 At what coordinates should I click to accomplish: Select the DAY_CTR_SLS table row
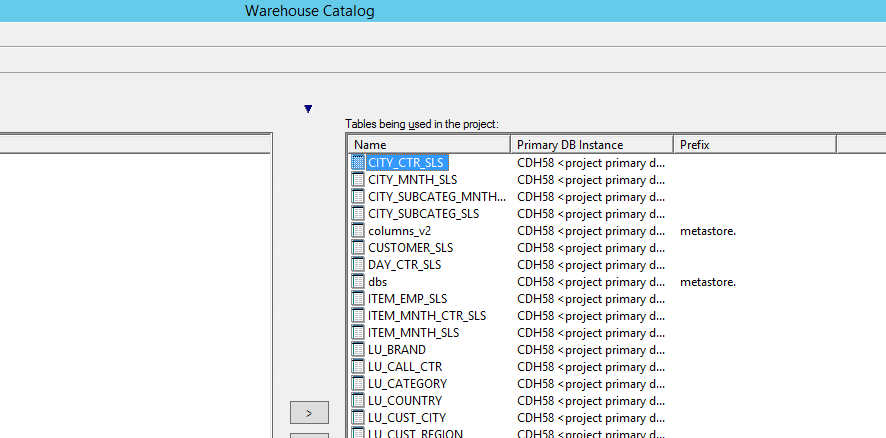pyautogui.click(x=404, y=264)
